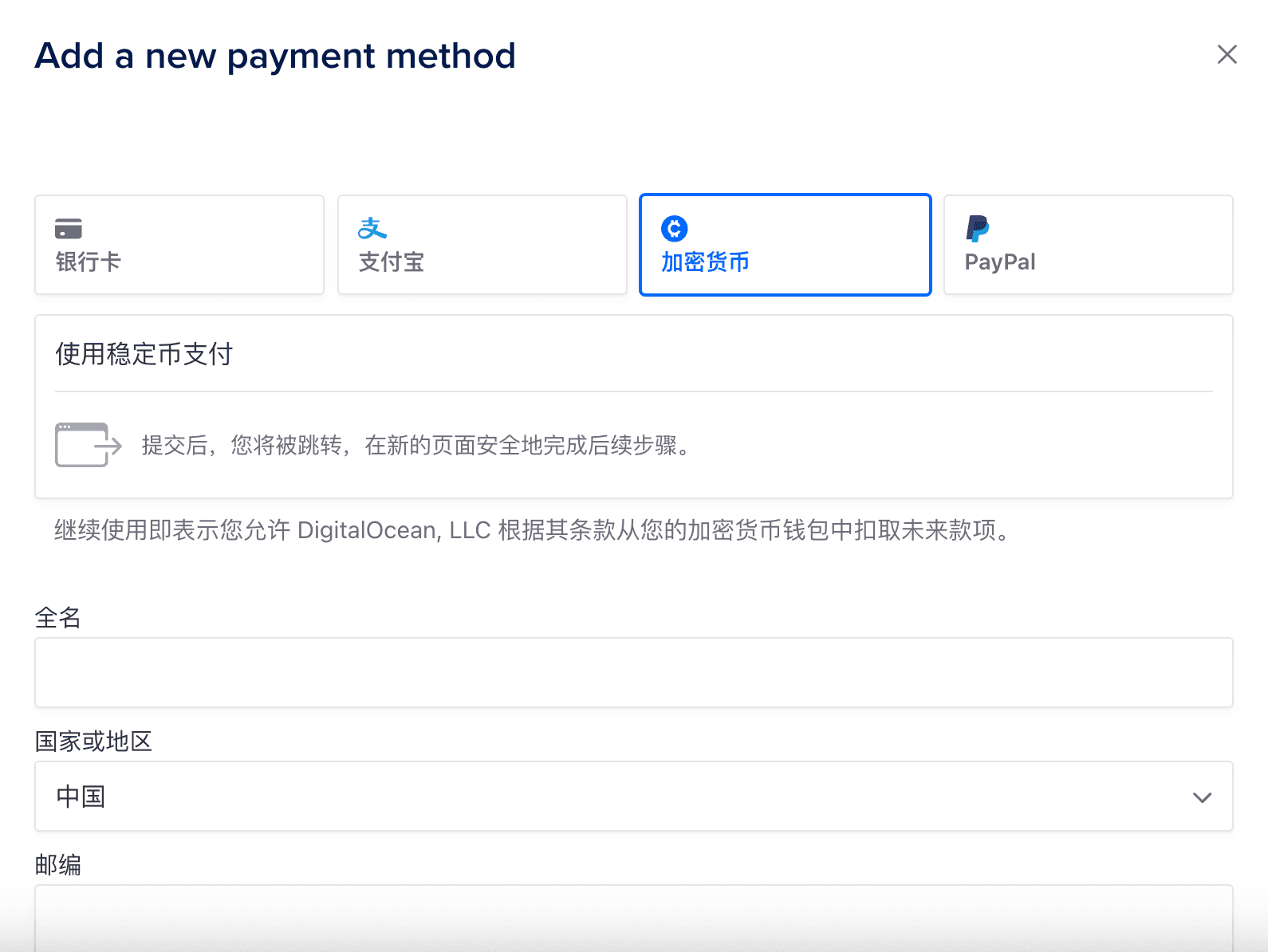Screen dimensions: 1268x952
Task: Click the 全名 field label
Action: pyautogui.click(x=58, y=617)
